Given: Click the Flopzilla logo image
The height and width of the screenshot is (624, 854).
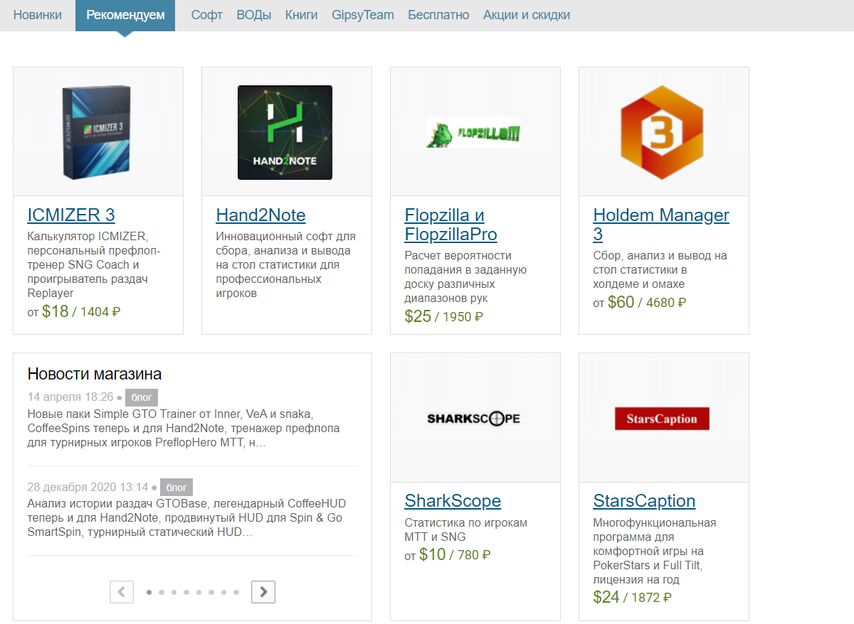Looking at the screenshot, I should pos(473,133).
